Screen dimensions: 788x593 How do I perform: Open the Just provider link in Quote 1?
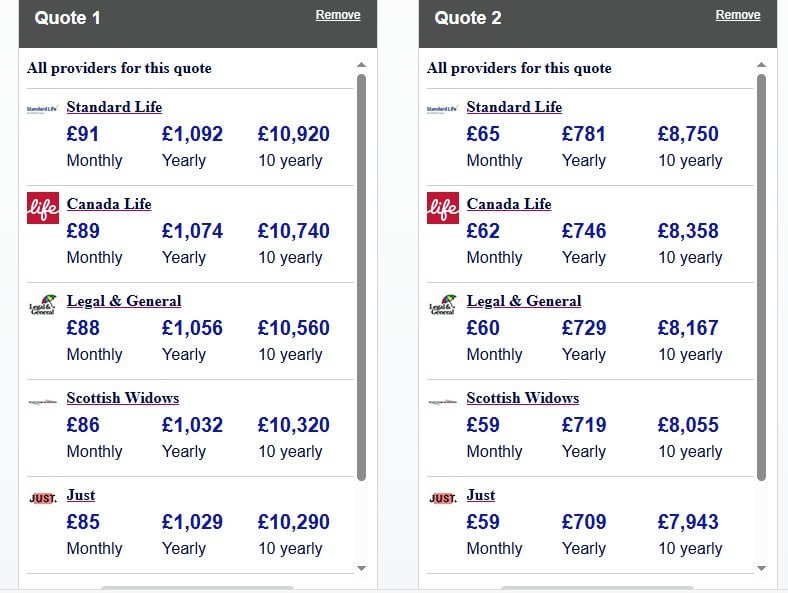coord(81,495)
